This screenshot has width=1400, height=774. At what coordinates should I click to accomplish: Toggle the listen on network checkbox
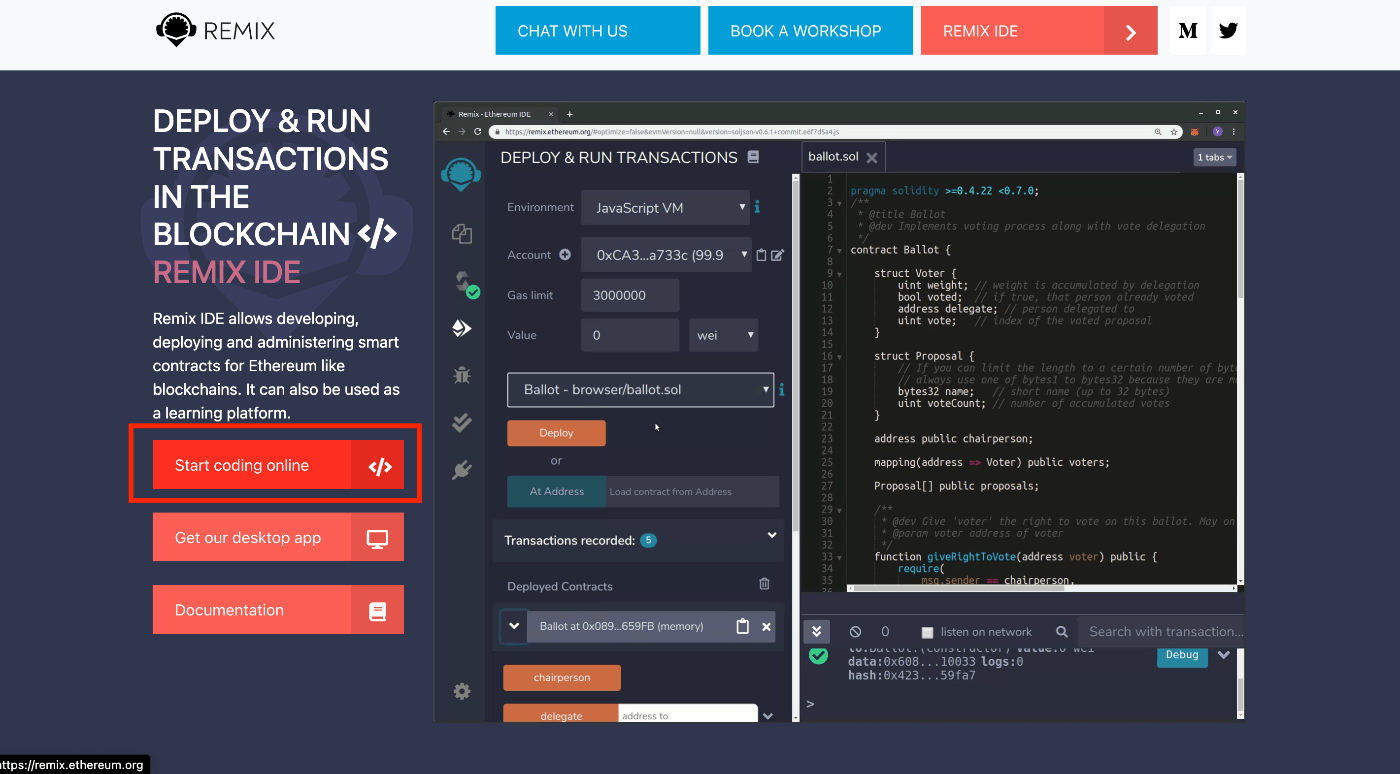[927, 632]
